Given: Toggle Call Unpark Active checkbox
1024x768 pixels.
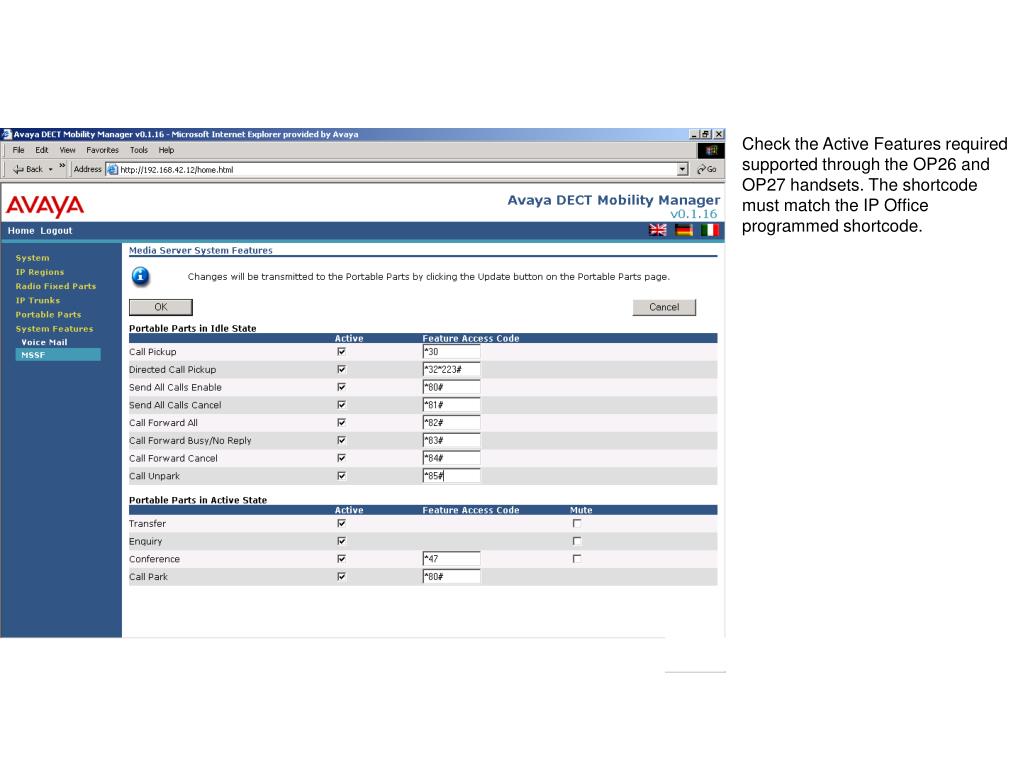Looking at the screenshot, I should point(342,475).
